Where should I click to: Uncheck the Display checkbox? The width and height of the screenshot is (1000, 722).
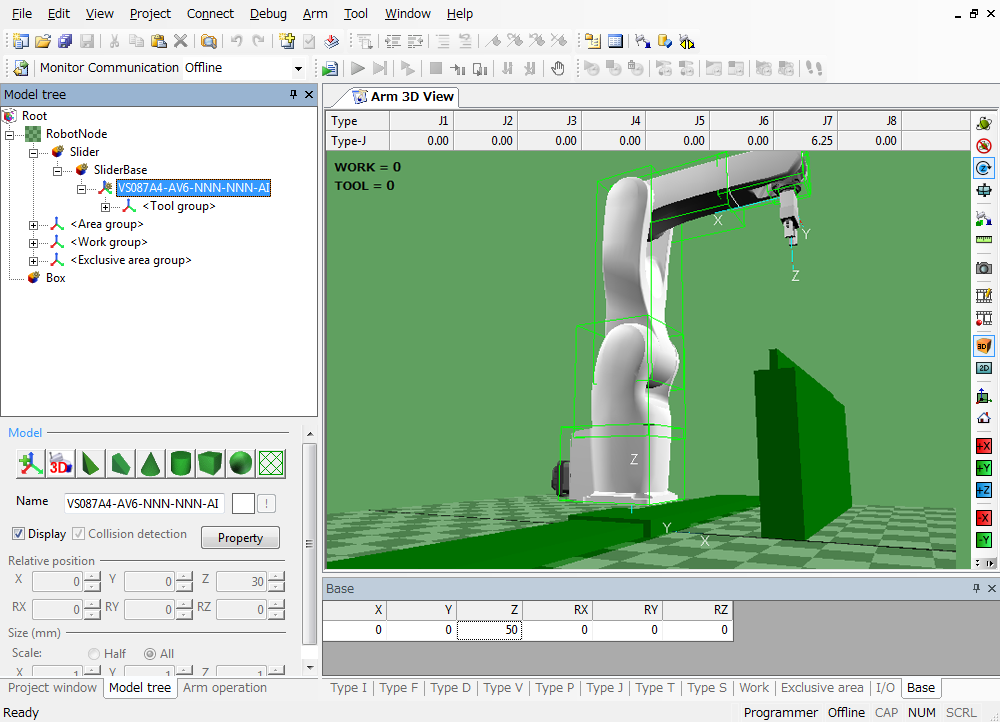(x=18, y=534)
